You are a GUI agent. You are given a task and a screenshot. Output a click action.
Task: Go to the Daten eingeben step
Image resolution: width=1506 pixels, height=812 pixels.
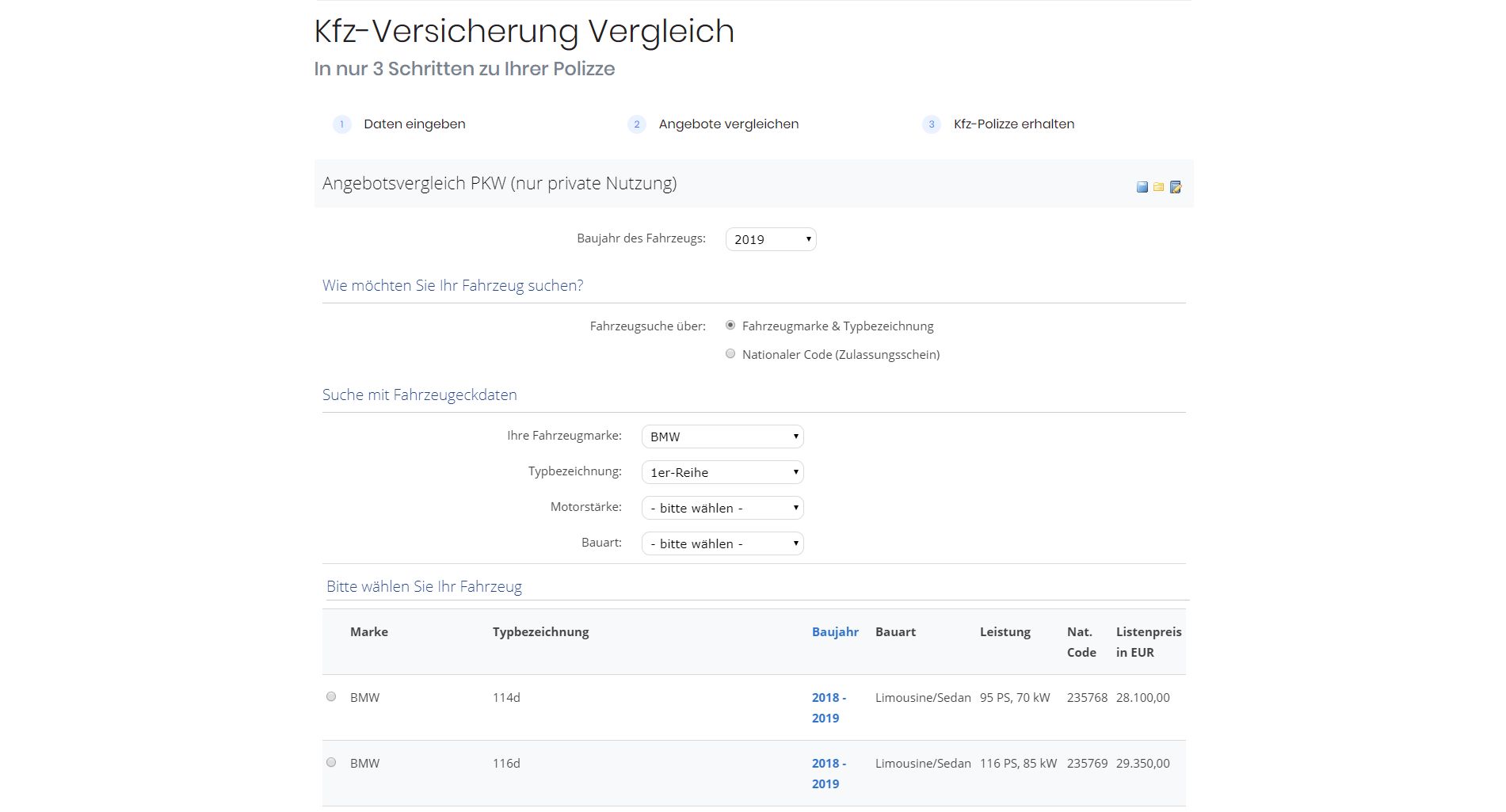[x=414, y=124]
